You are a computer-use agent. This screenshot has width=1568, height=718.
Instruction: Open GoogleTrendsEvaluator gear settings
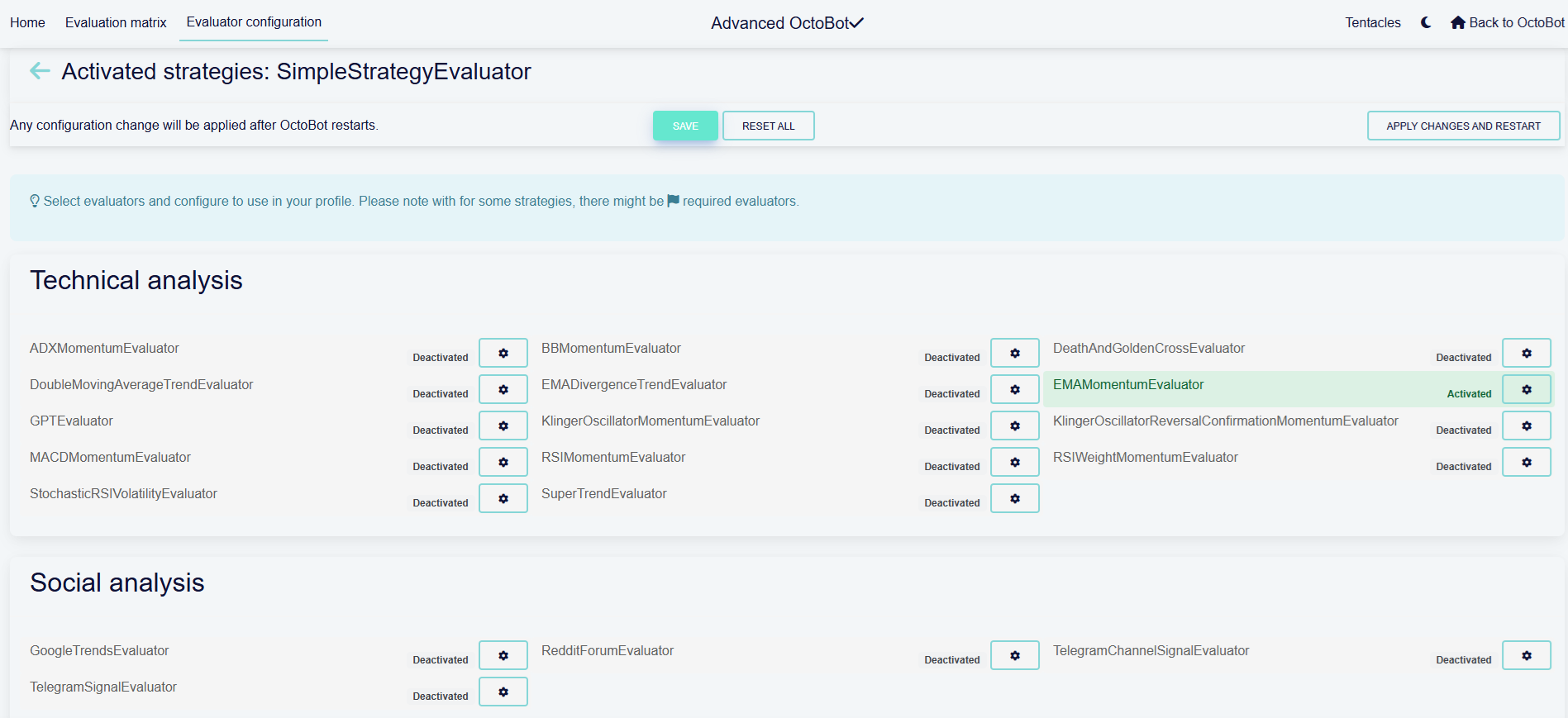pos(503,655)
